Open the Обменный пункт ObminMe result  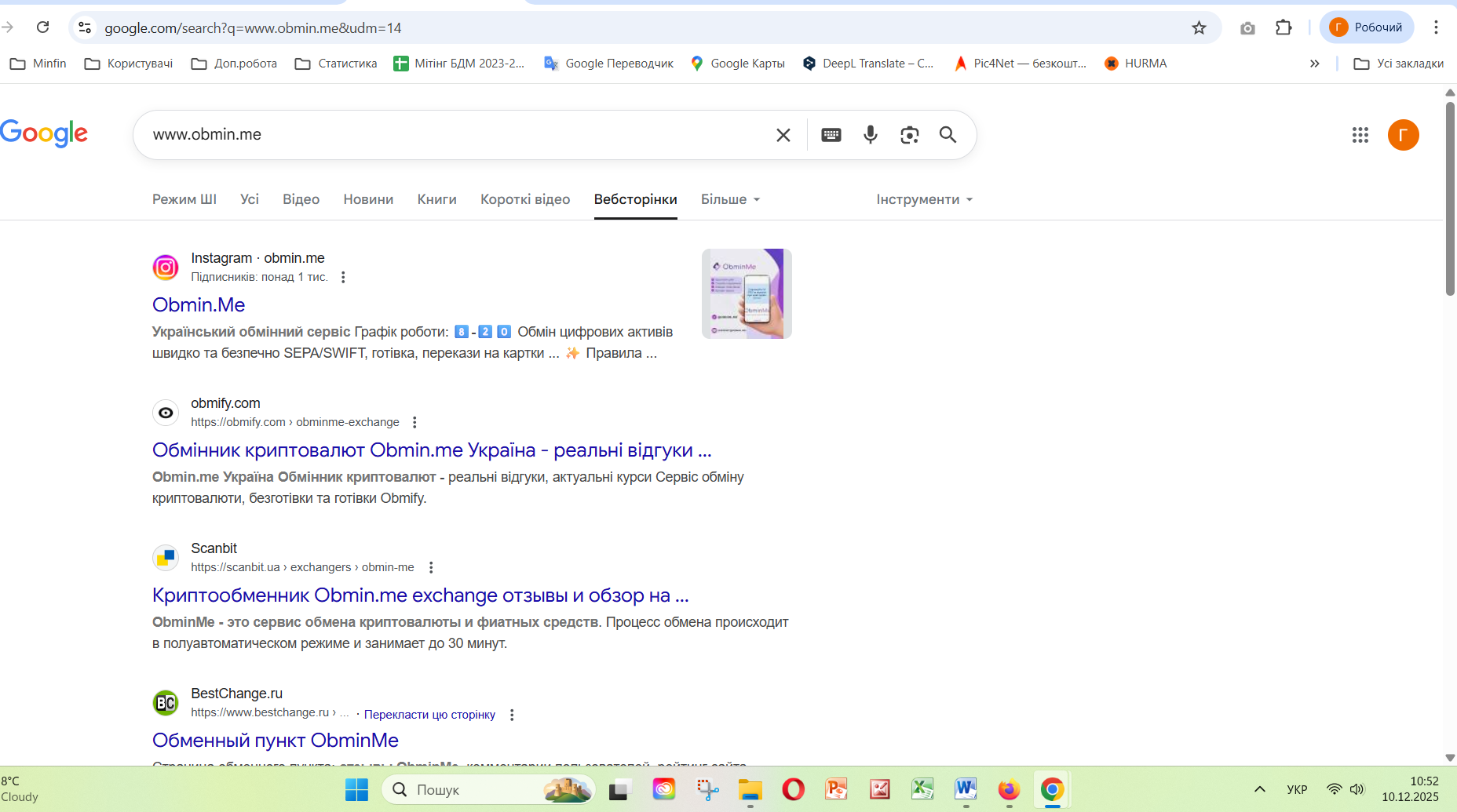[276, 741]
